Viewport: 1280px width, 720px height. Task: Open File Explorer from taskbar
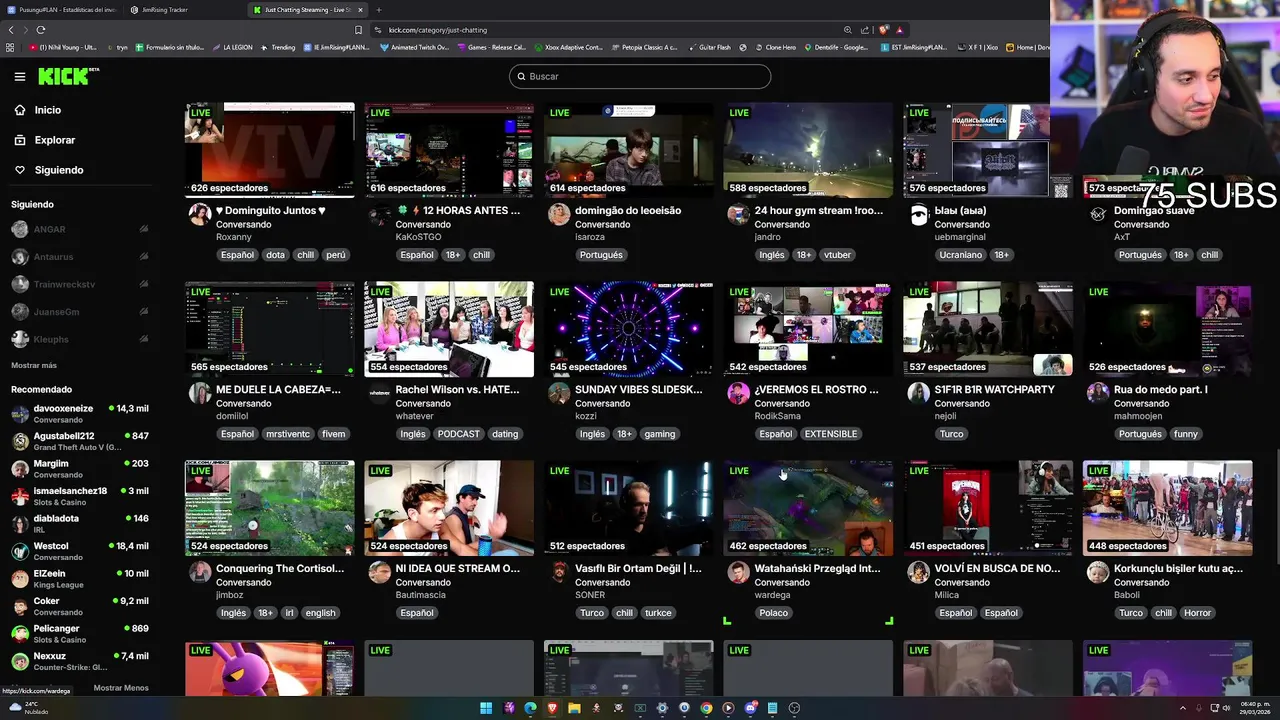coord(574,708)
